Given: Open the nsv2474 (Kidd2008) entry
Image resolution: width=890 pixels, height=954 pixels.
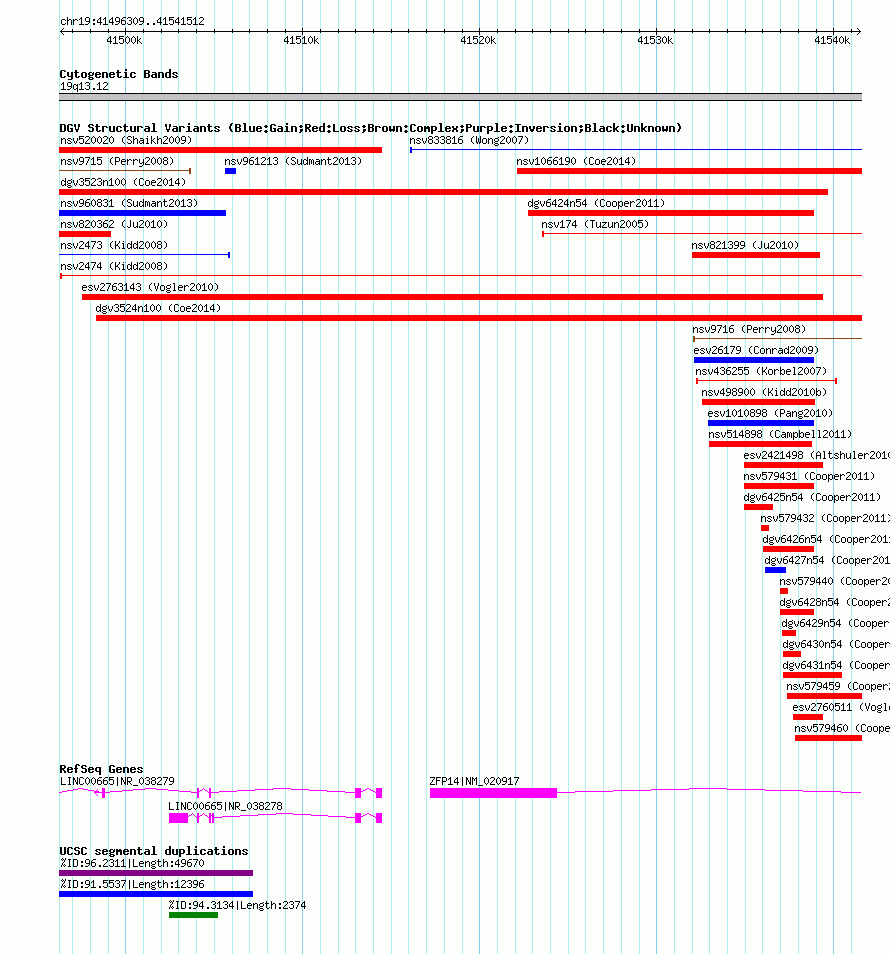Looking at the screenshot, I should point(114,266).
